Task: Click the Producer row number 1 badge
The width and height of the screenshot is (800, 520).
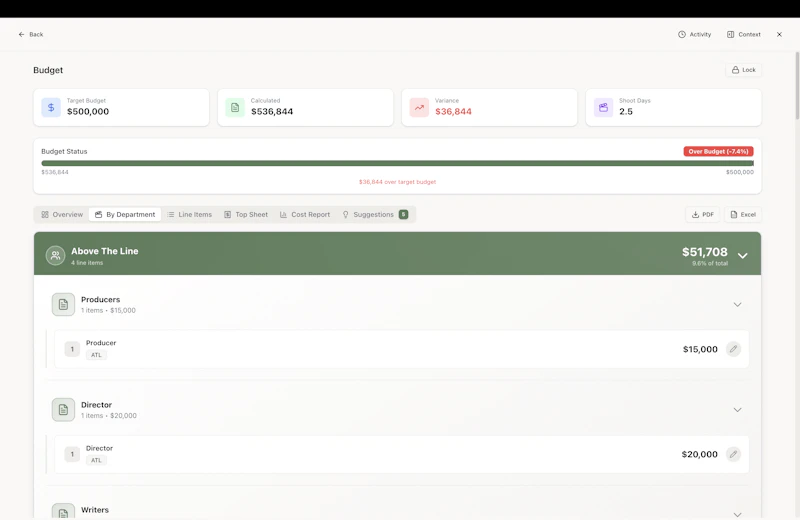Action: 72,349
